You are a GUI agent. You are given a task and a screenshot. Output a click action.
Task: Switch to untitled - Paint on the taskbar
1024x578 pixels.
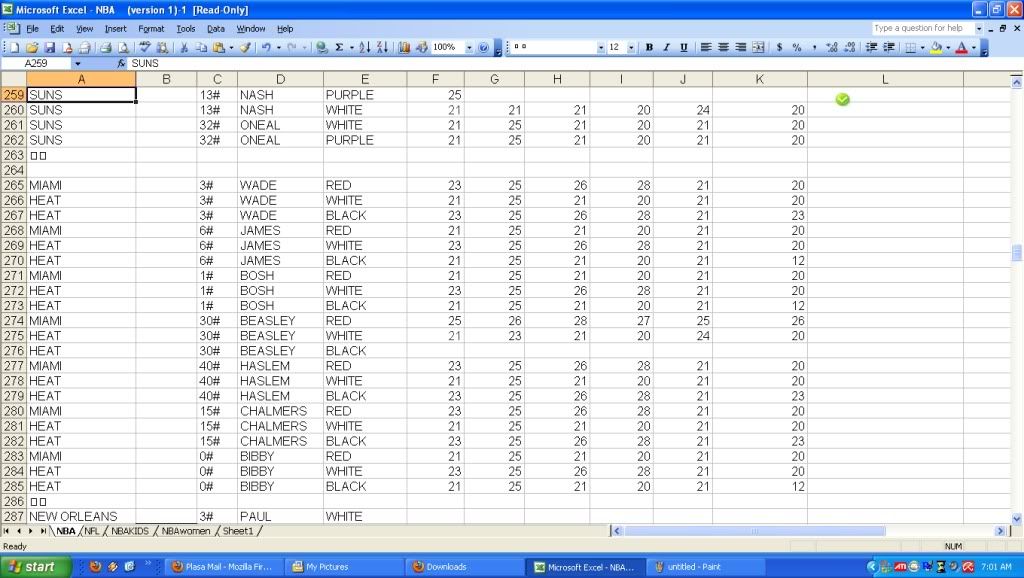pyautogui.click(x=706, y=567)
